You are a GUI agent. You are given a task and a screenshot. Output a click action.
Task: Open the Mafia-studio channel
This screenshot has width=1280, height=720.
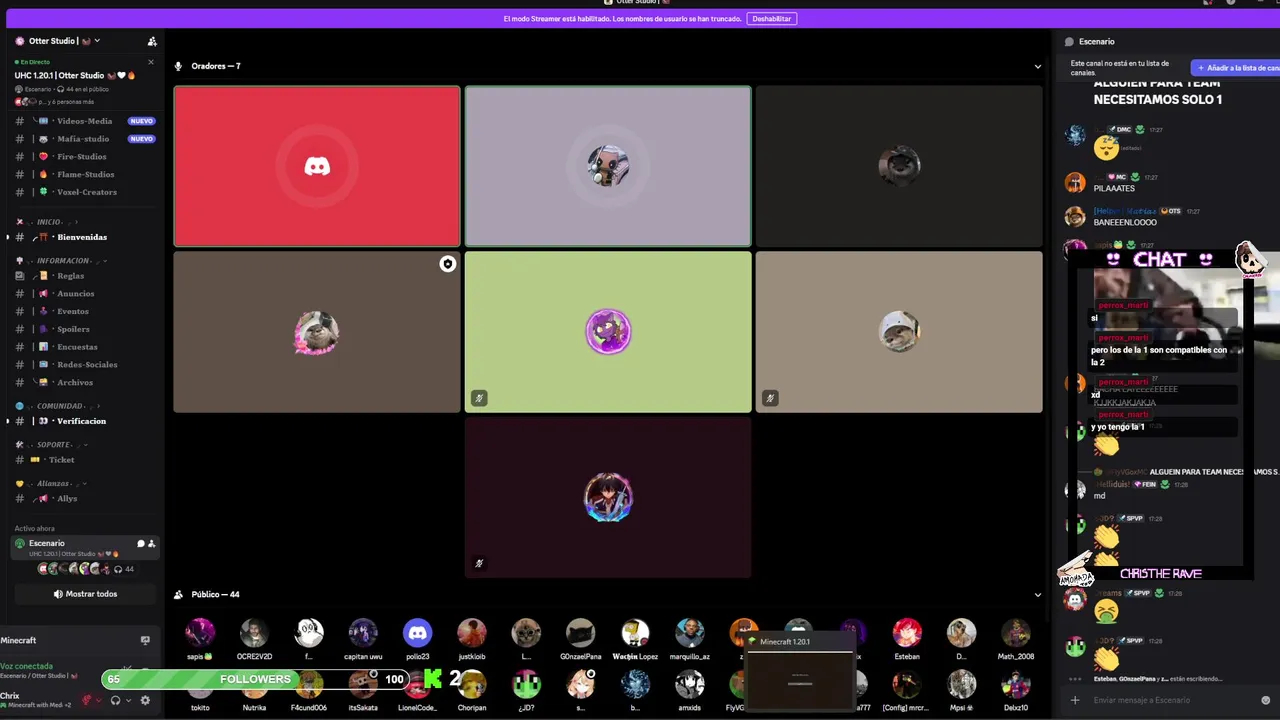[x=84, y=139]
